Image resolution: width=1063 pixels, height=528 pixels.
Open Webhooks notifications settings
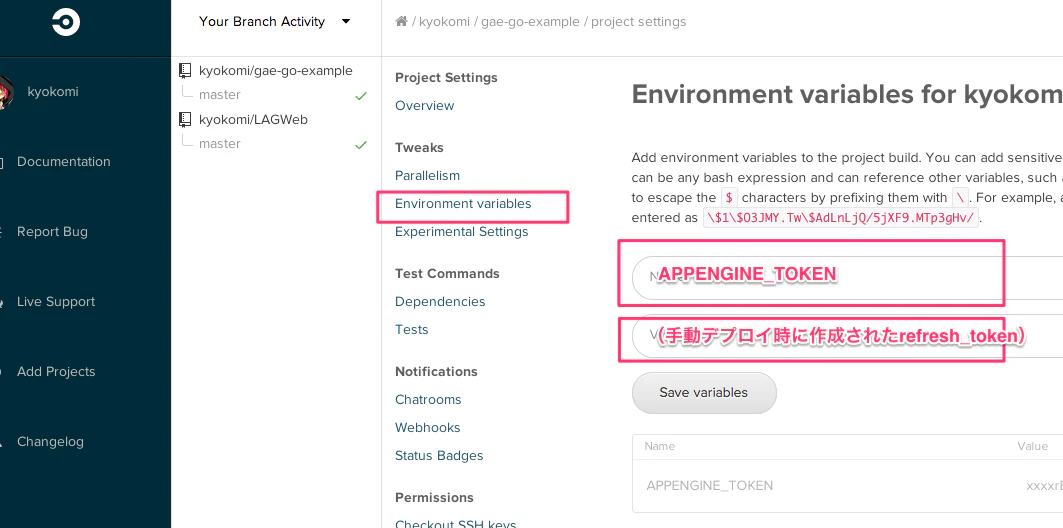[428, 427]
